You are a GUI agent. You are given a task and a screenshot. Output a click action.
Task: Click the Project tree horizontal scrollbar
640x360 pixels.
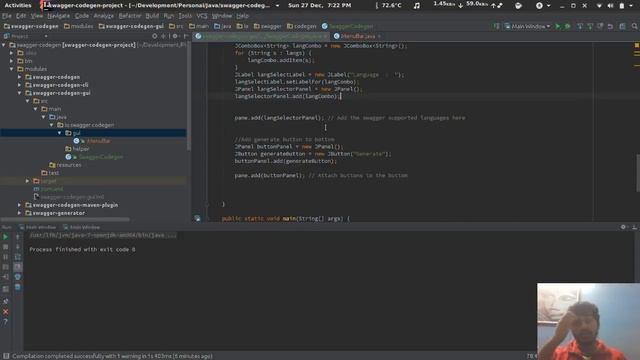tap(65, 219)
